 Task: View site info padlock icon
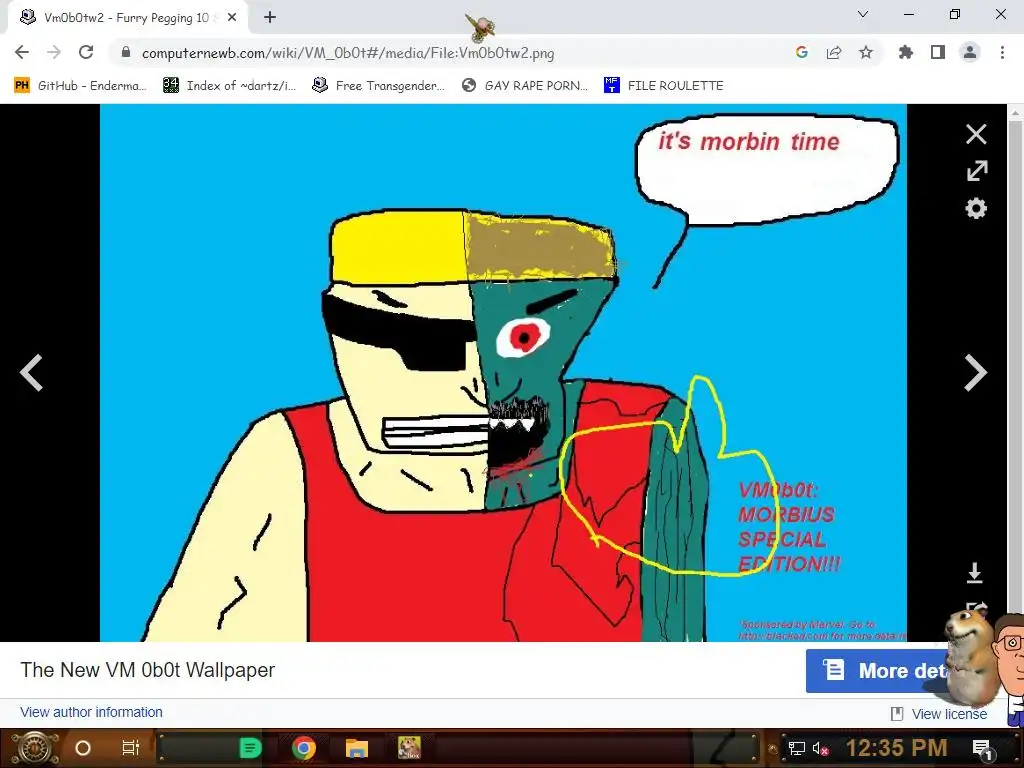click(125, 52)
